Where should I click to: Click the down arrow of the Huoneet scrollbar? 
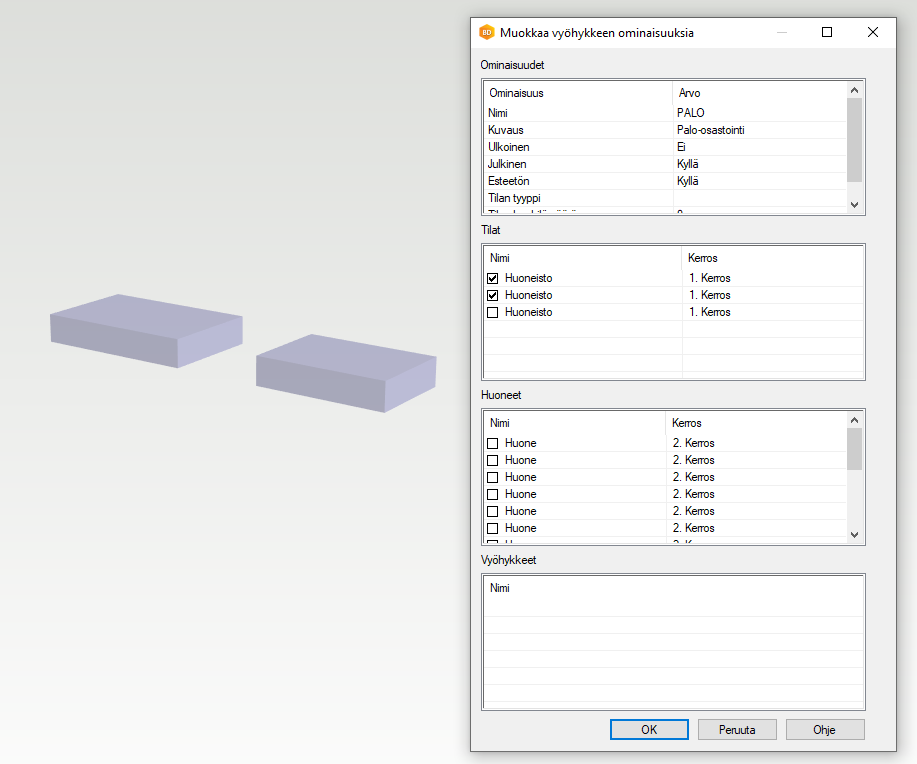(x=854, y=534)
